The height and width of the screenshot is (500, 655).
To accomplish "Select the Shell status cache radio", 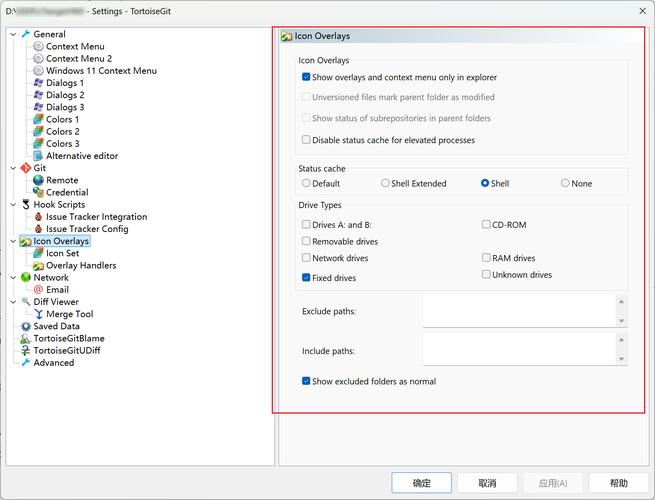I will 485,183.
